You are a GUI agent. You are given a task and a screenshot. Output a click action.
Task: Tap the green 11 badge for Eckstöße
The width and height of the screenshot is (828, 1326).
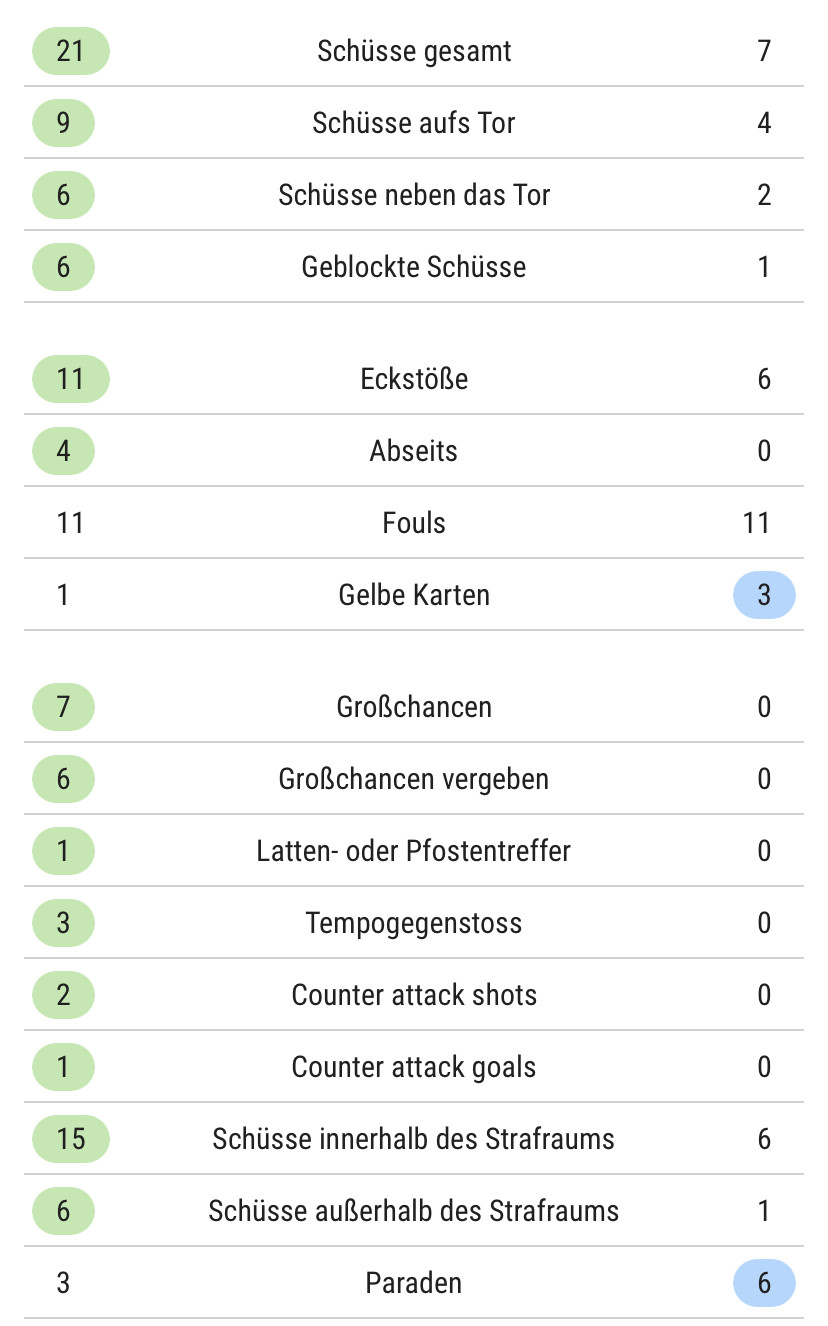[70, 379]
